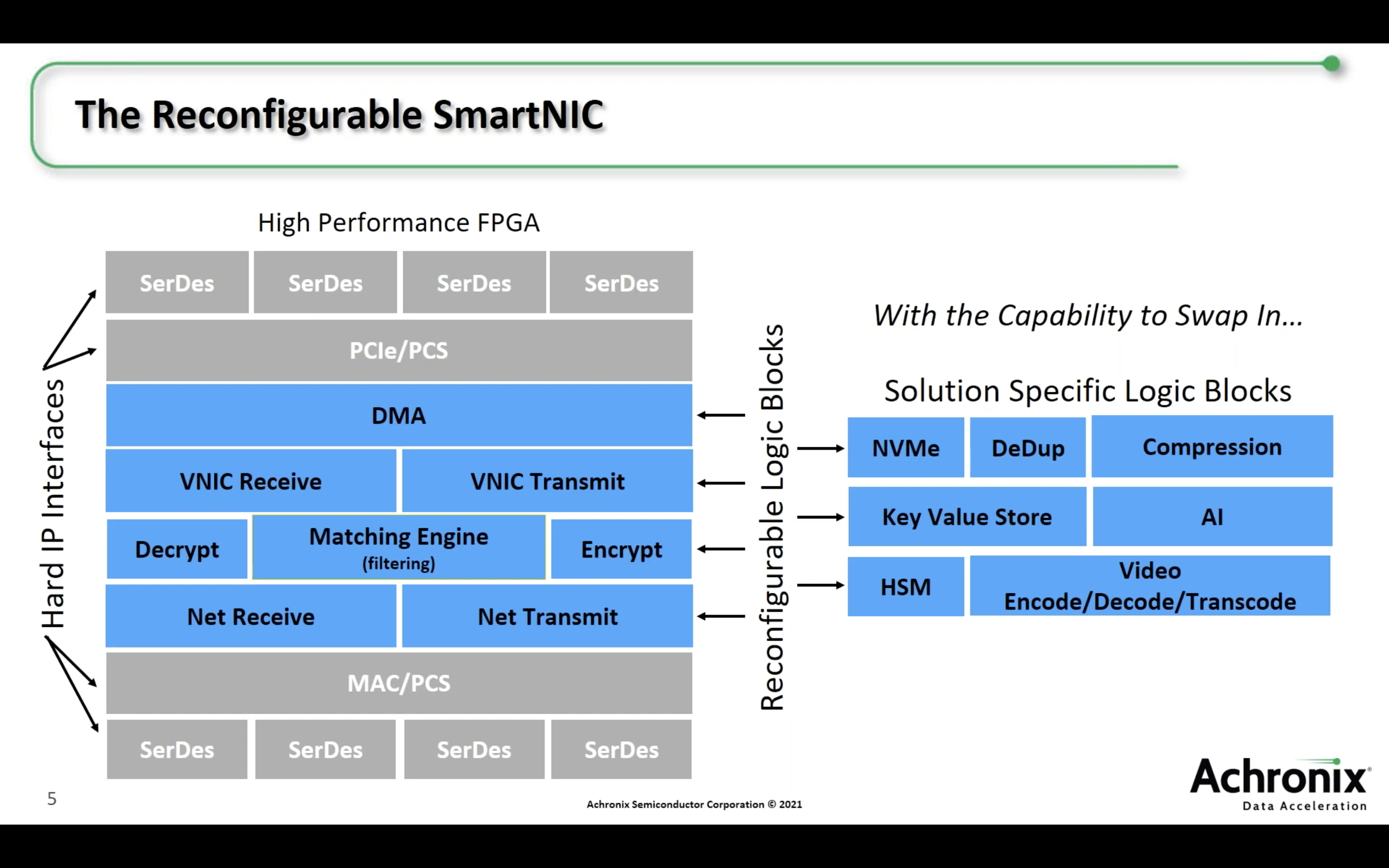This screenshot has height=868, width=1389.
Task: Select the NVMe logic block
Action: point(904,447)
